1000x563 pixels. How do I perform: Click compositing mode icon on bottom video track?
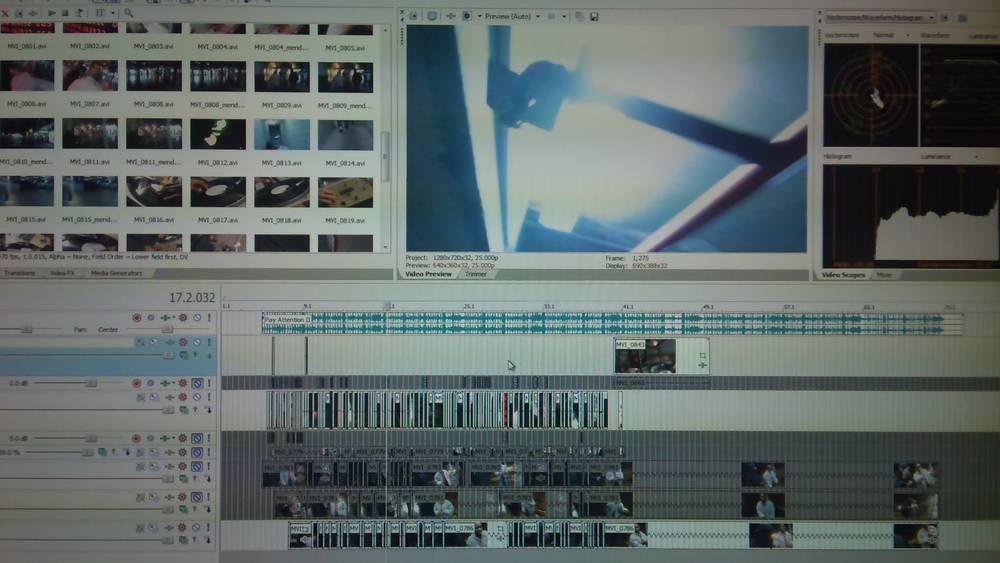(x=184, y=540)
